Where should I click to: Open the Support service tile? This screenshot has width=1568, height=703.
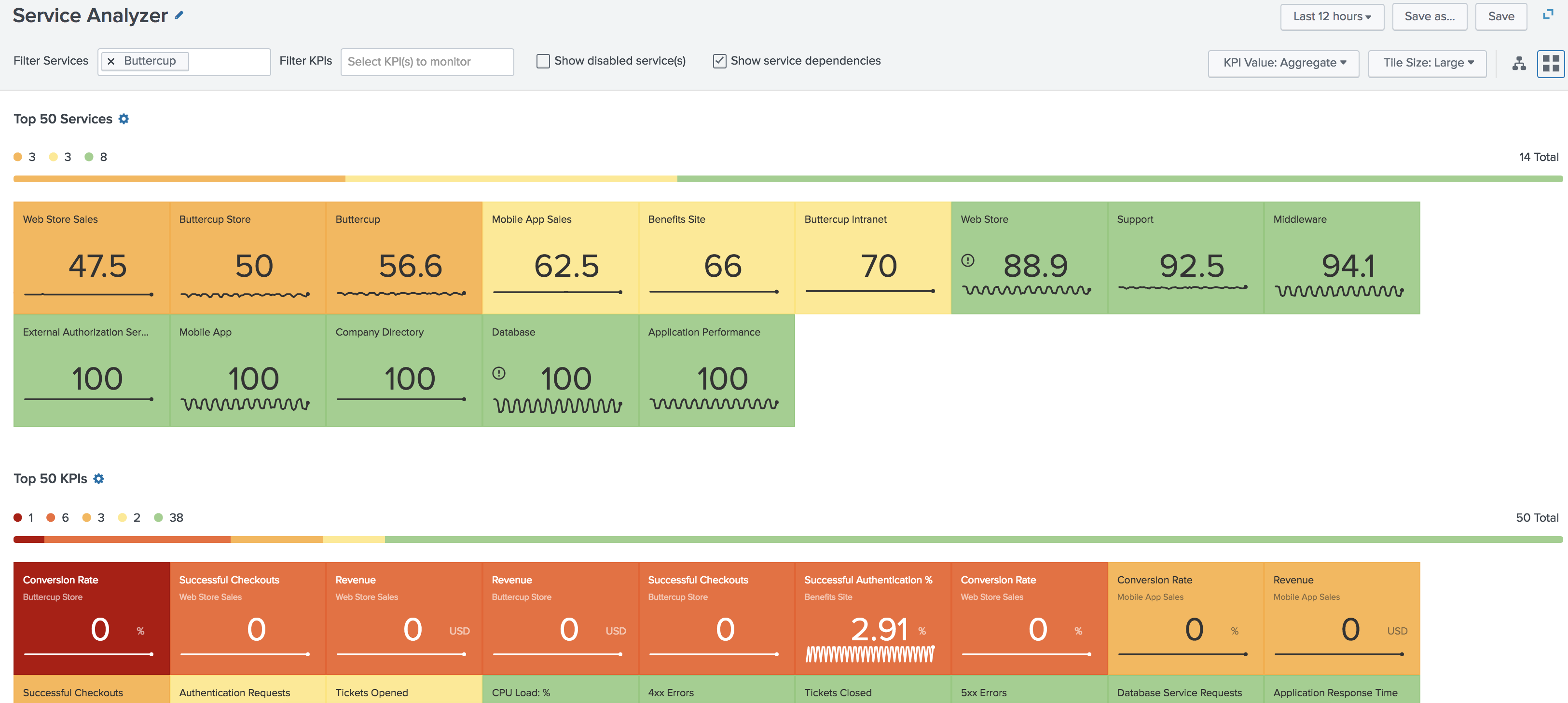pyautogui.click(x=1186, y=258)
